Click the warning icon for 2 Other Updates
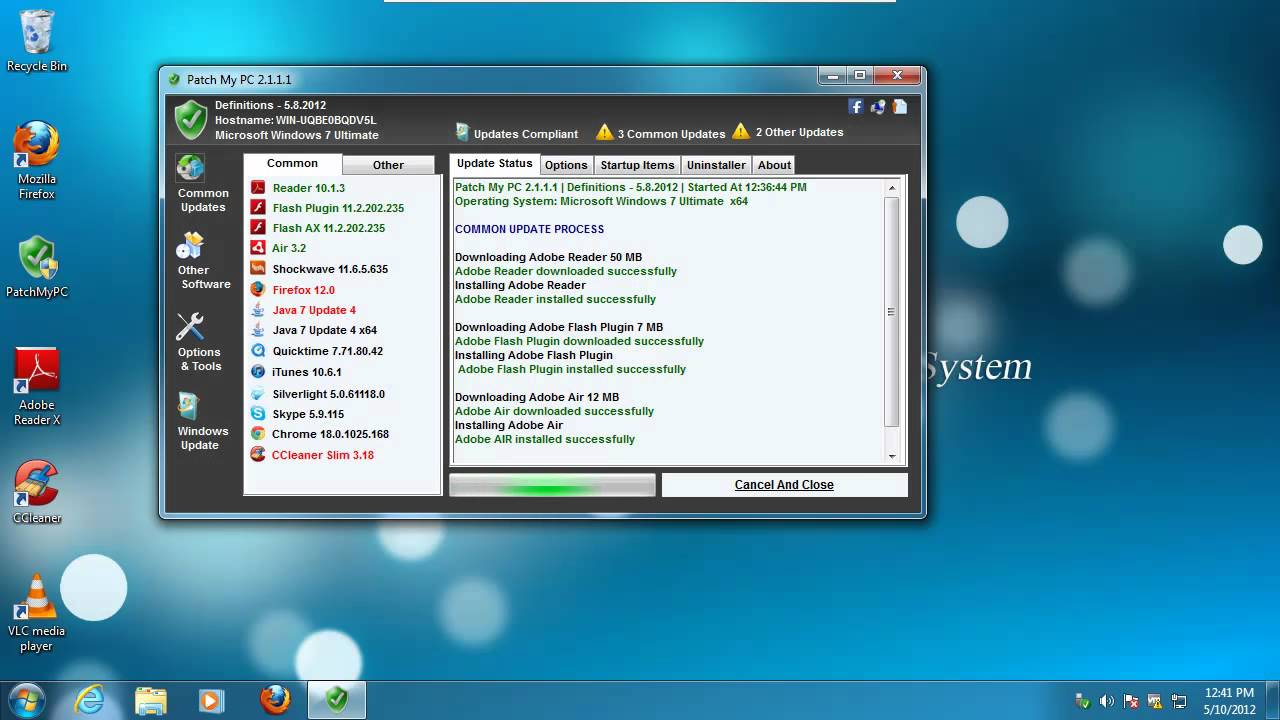The height and width of the screenshot is (720, 1280). (x=741, y=131)
